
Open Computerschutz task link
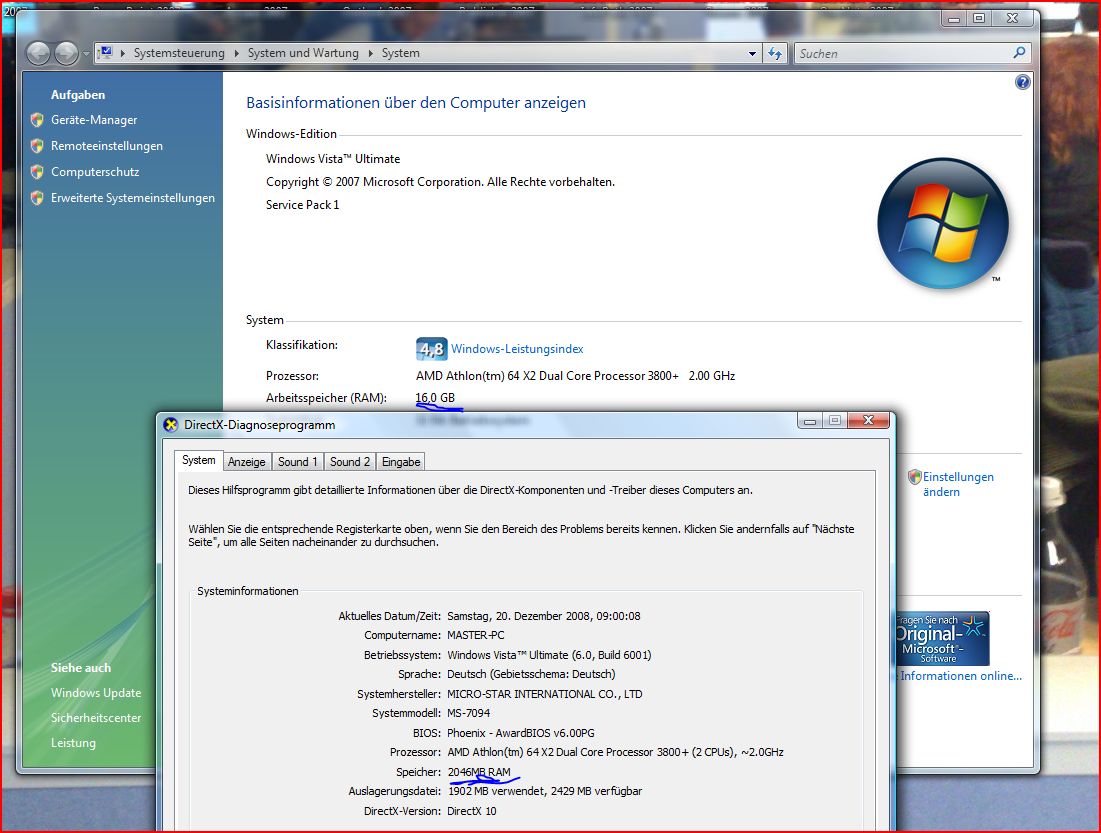coord(95,172)
